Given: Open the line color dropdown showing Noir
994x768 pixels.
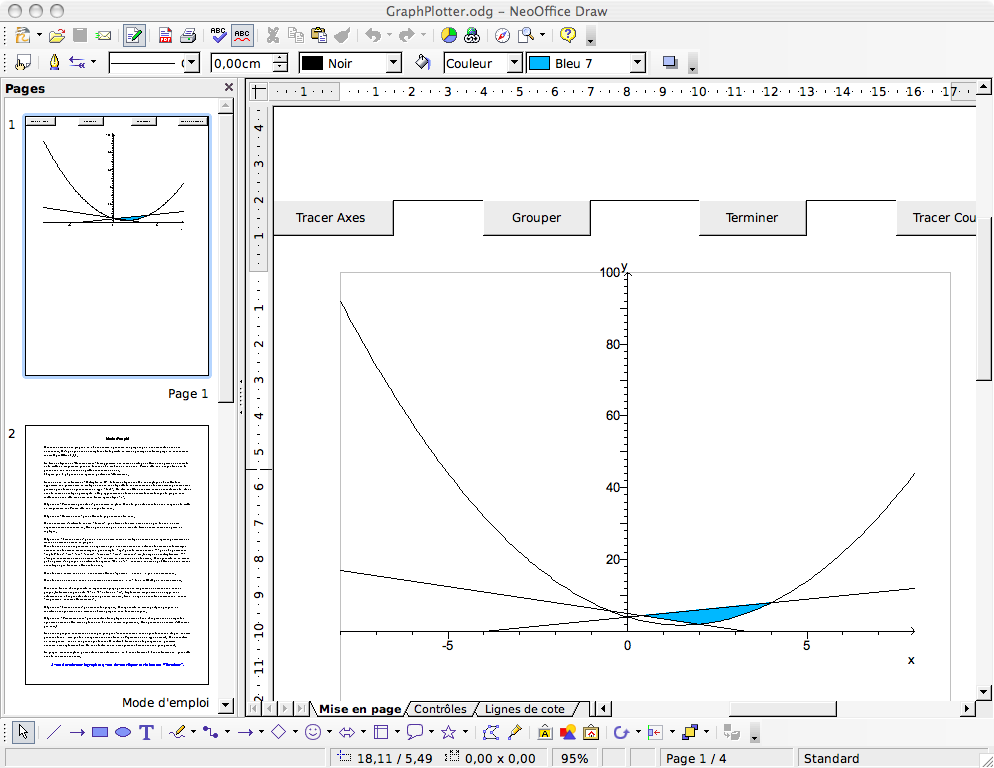Looking at the screenshot, I should coord(393,63).
